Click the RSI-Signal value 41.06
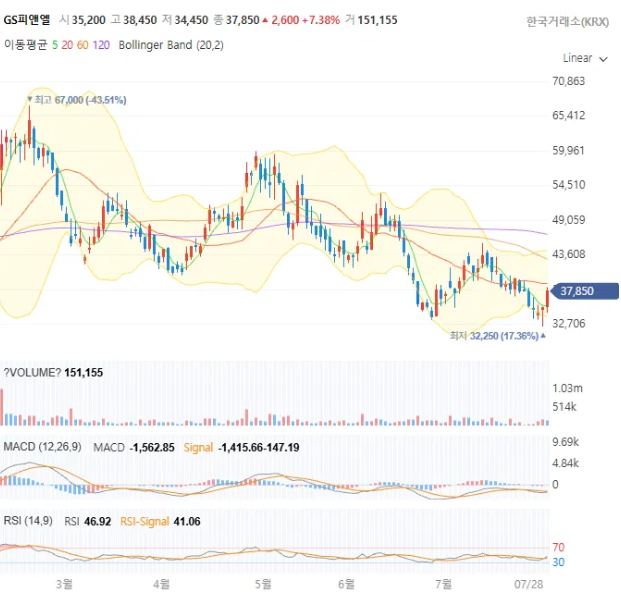Viewport: 621px width, 592px height. click(x=187, y=521)
